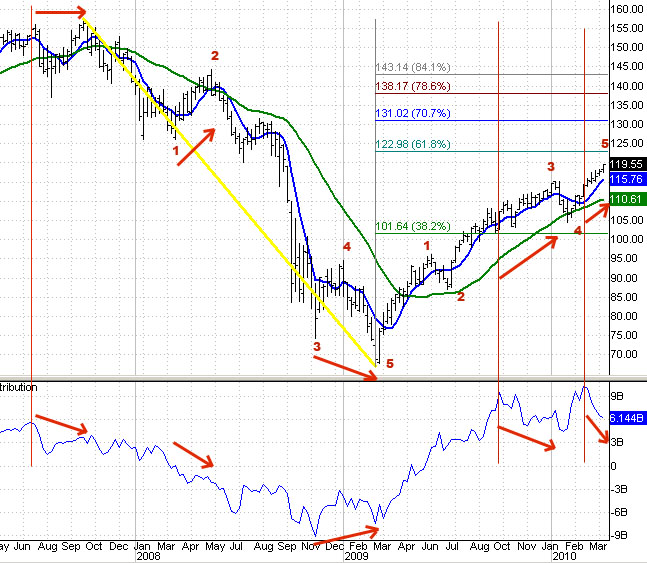647x563 pixels.
Task: Click the black 119.55 last price tag
Action: (628, 164)
